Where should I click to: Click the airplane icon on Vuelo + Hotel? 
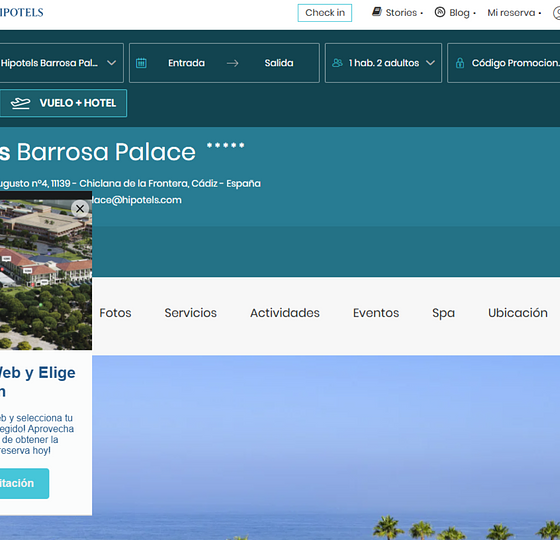point(20,103)
